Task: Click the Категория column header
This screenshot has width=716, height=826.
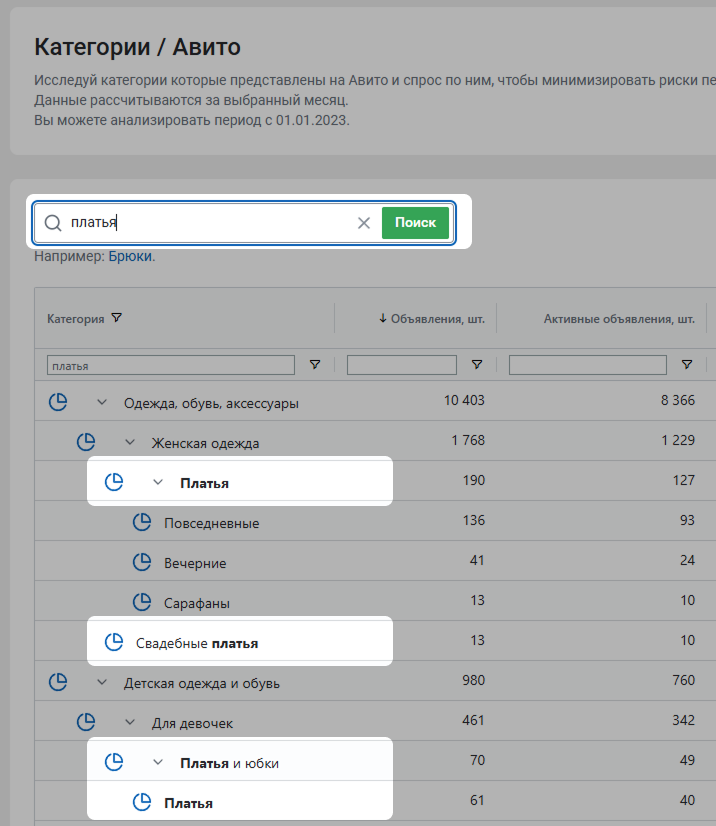Action: [75, 319]
